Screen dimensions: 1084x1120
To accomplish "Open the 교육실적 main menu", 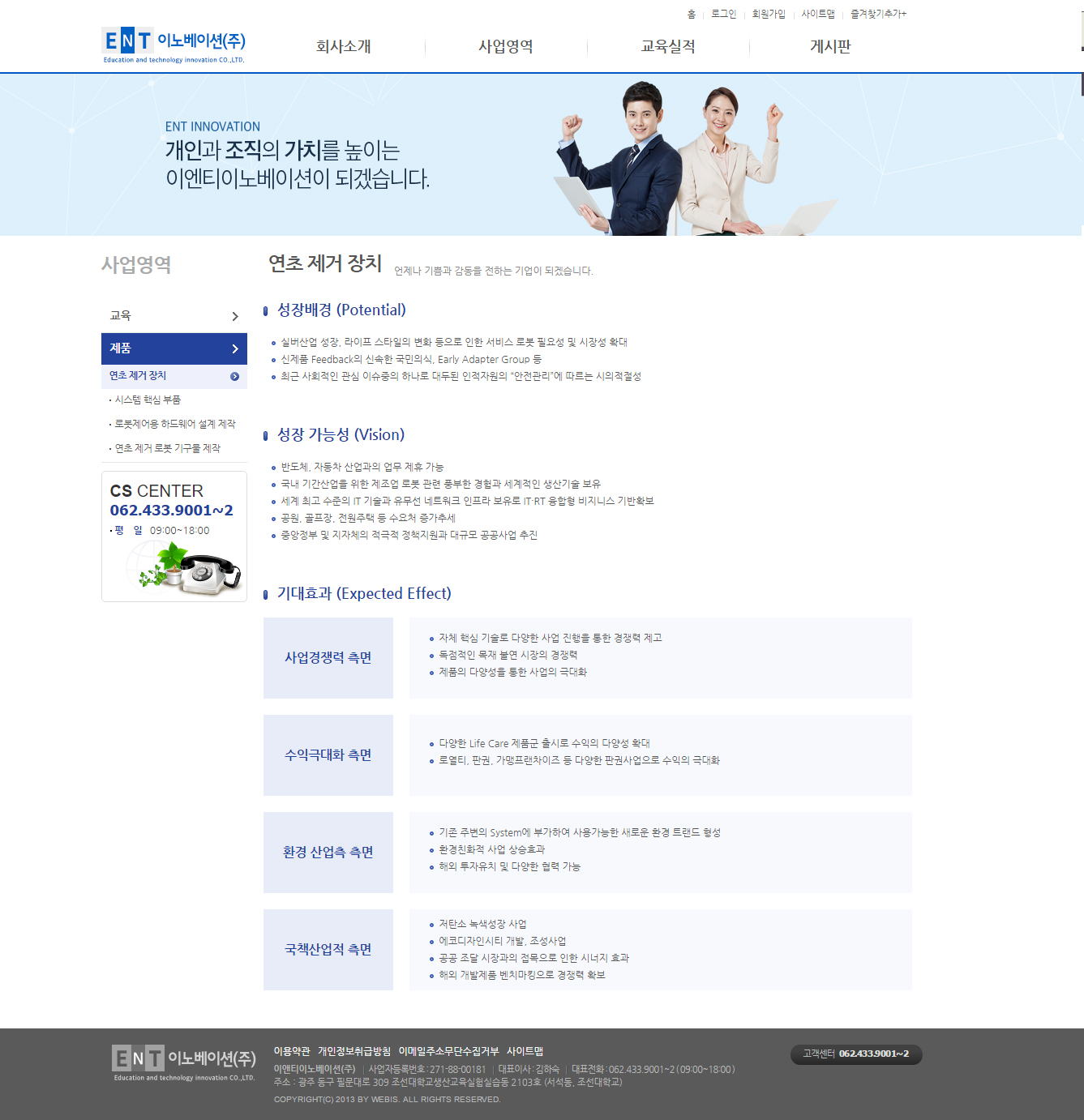I will [667, 47].
